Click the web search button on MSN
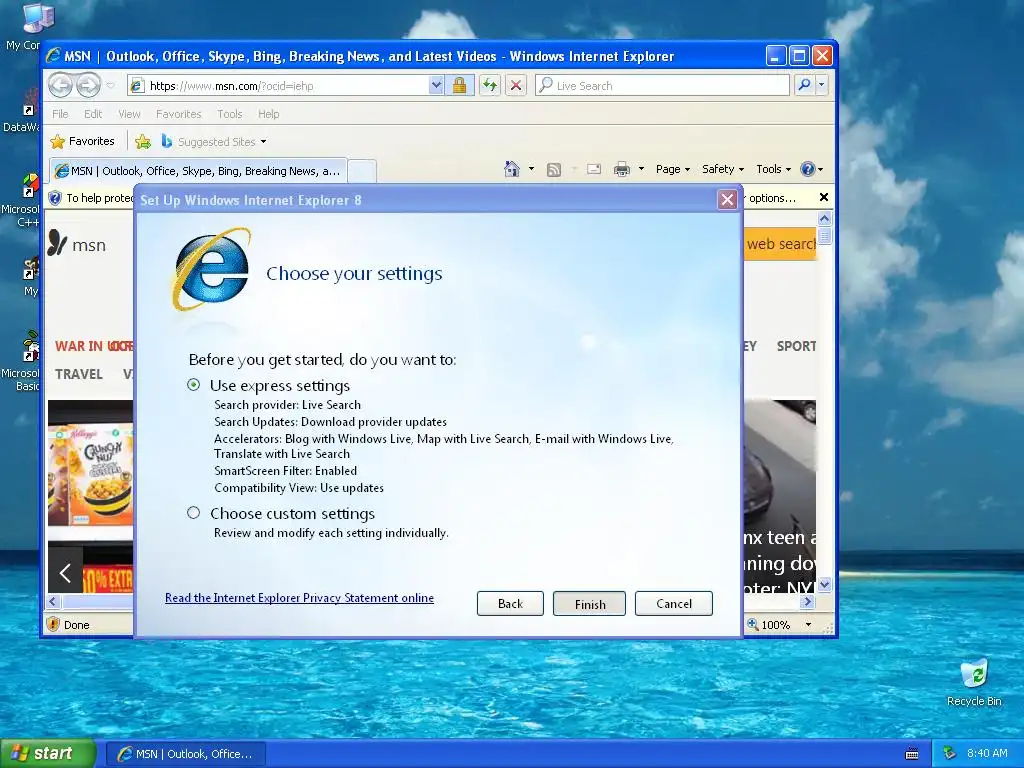1024x768 pixels. (x=780, y=244)
